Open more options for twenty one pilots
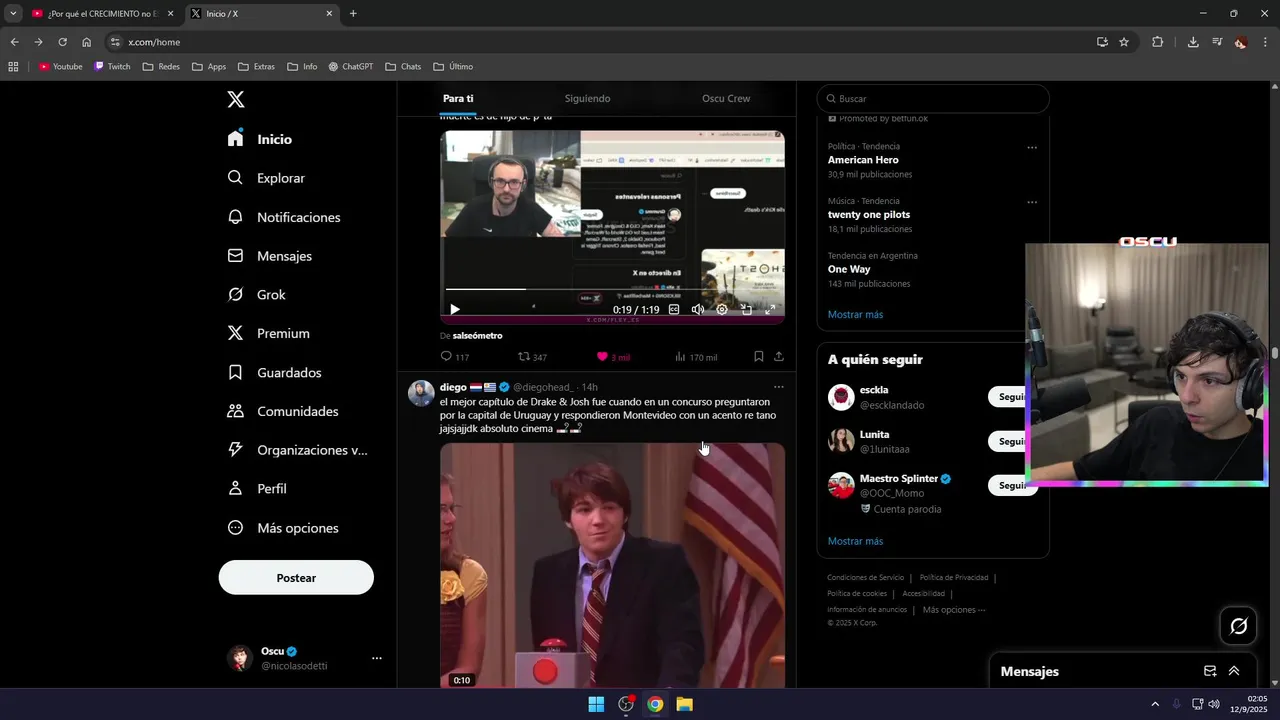 [x=1032, y=202]
